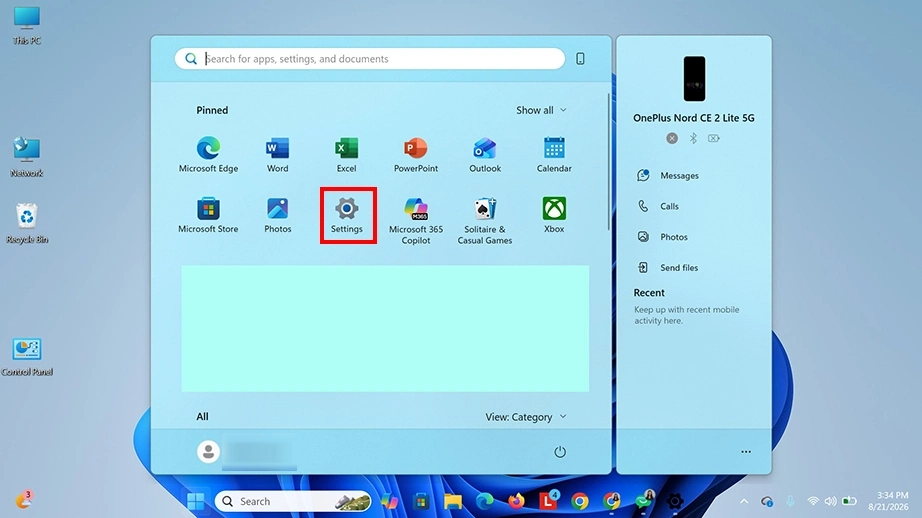Open File Explorer from the taskbar
The width and height of the screenshot is (922, 518).
(x=453, y=502)
